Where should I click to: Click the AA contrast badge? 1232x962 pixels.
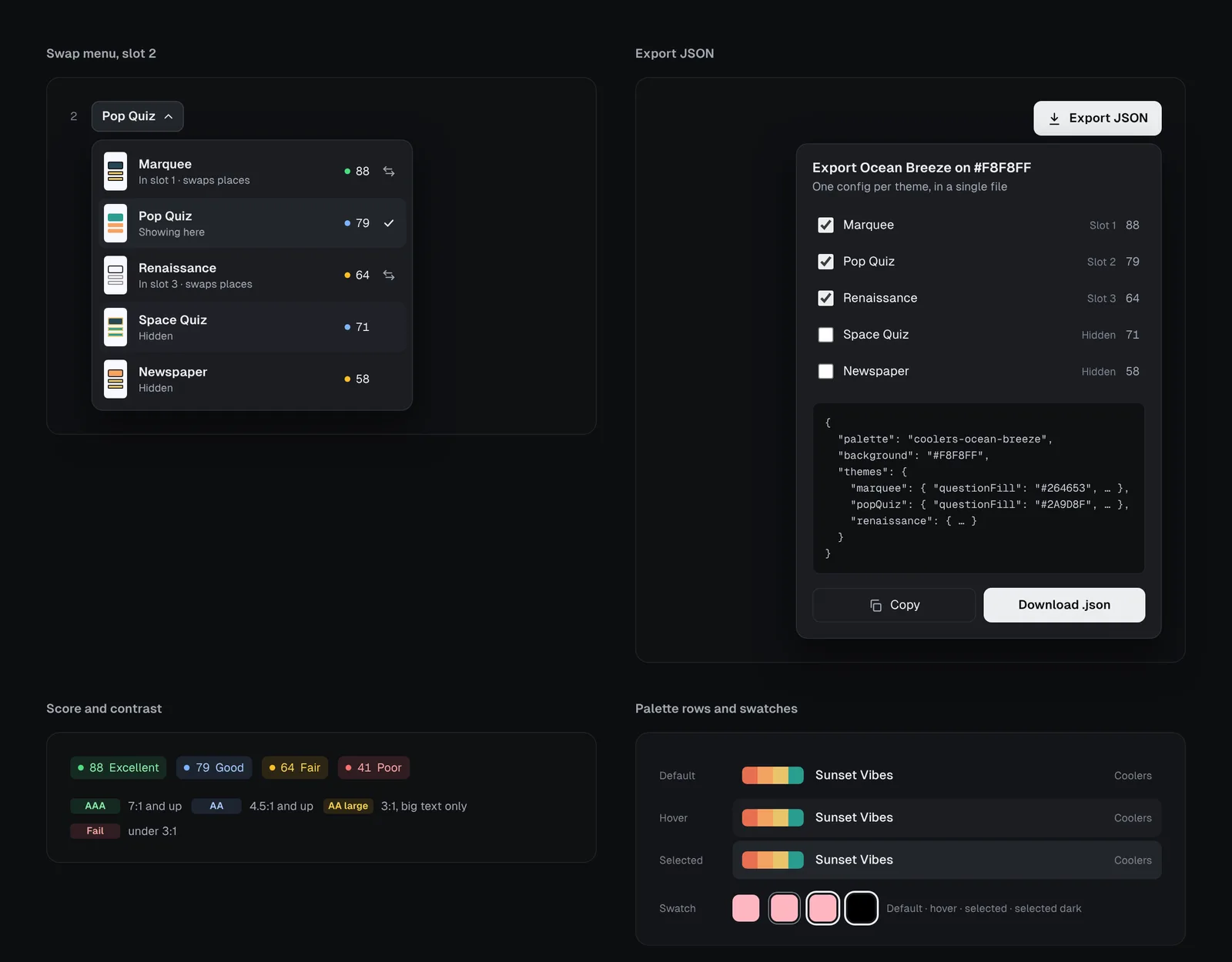216,806
